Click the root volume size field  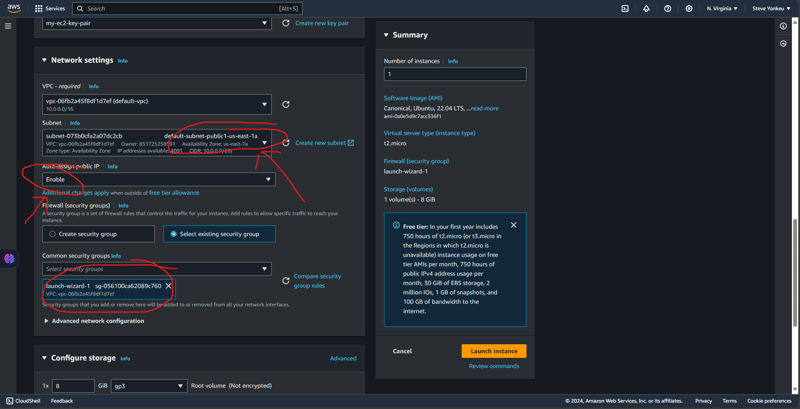[x=72, y=386]
